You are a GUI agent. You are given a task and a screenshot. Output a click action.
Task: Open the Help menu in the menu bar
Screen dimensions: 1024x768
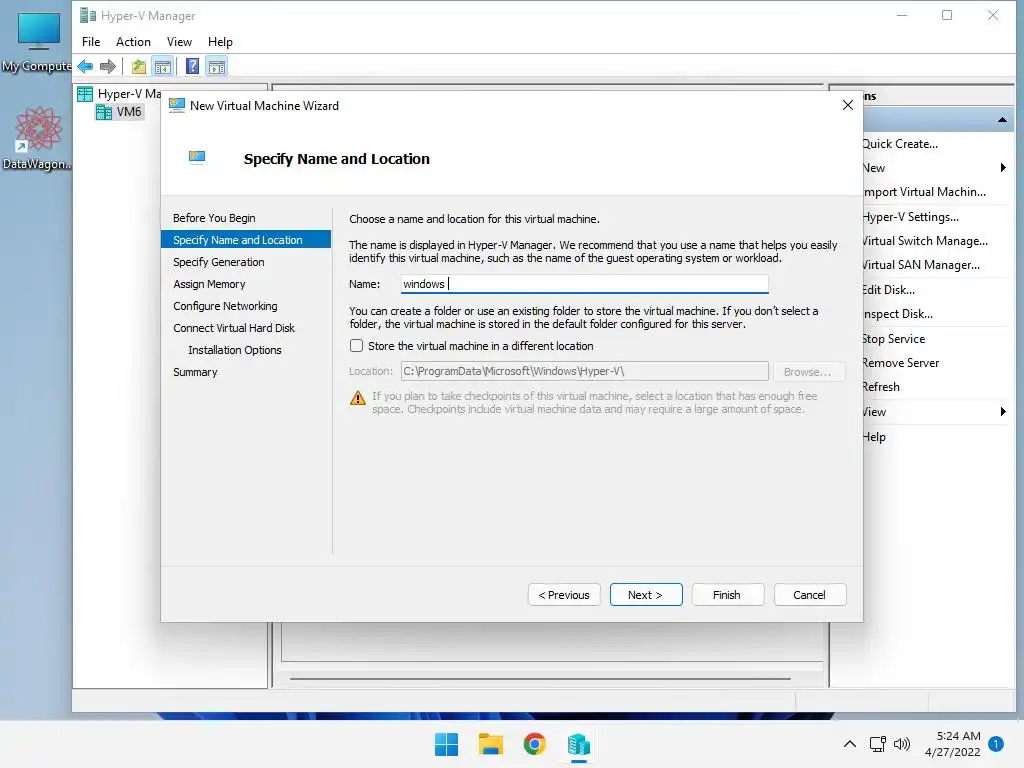220,42
